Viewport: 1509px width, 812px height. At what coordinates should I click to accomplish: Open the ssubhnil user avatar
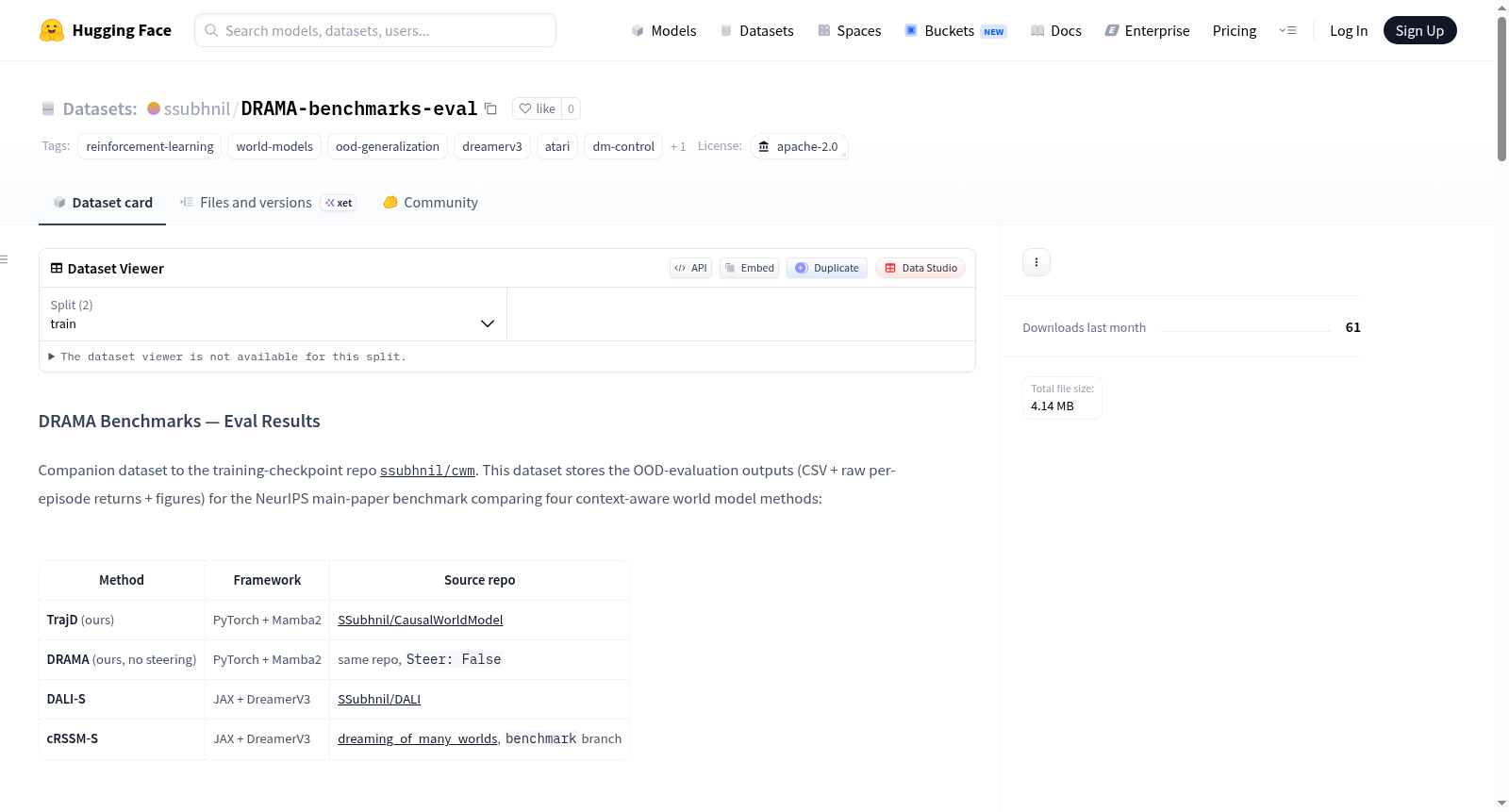tap(154, 108)
